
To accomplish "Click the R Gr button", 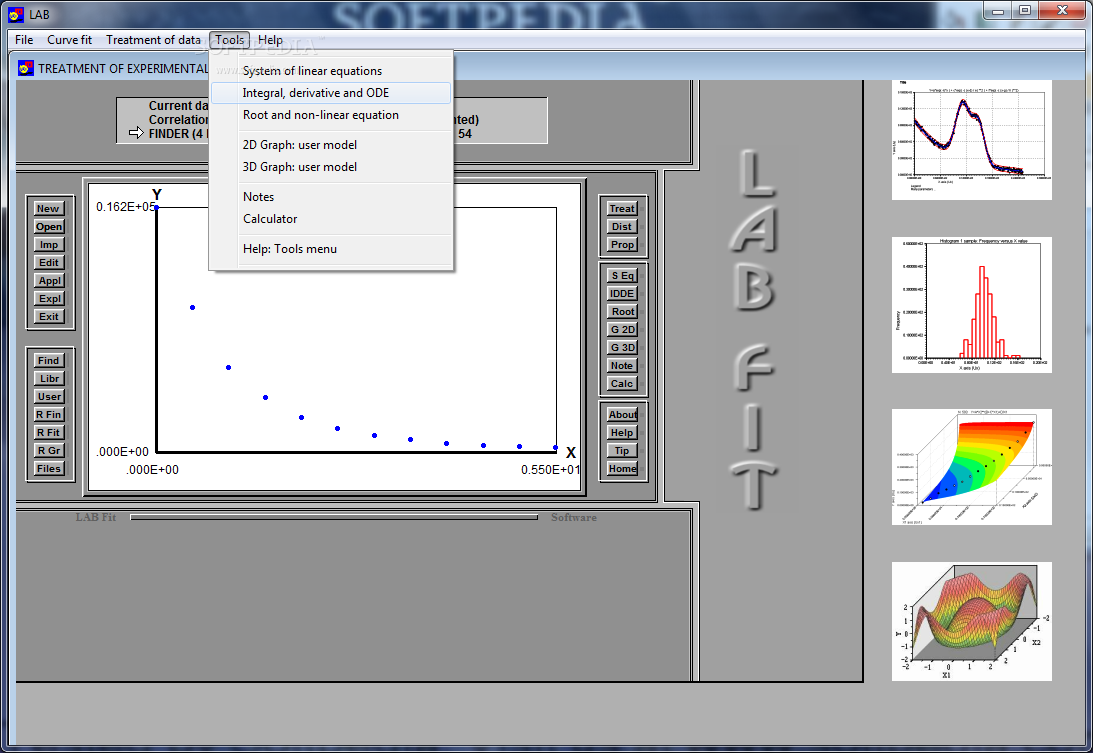I will pyautogui.click(x=49, y=451).
